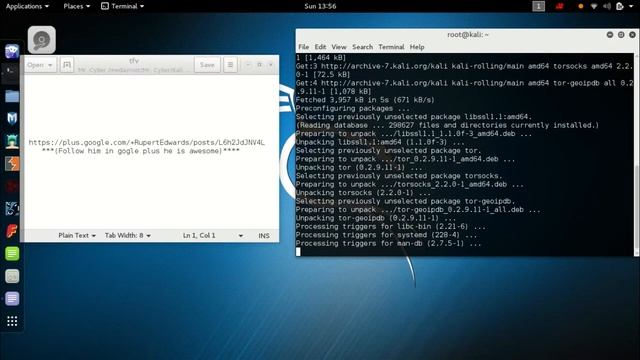
Task: Open the green notes dock icon
Action: 12,253
